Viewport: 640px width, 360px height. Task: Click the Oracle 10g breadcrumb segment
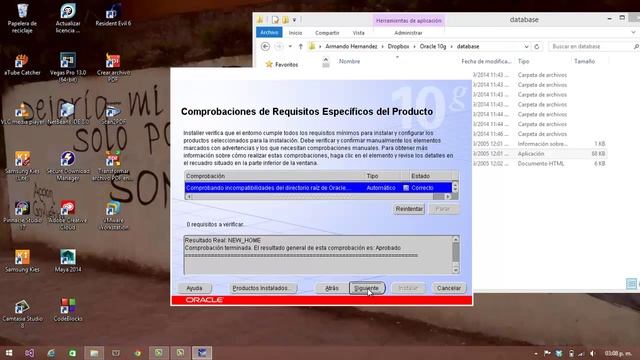[433, 47]
